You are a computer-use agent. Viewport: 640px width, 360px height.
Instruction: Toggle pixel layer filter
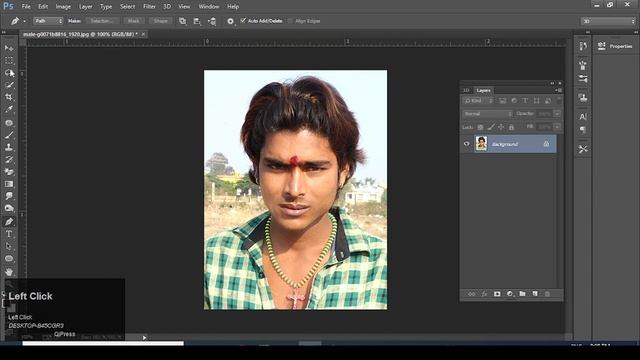pyautogui.click(x=502, y=100)
